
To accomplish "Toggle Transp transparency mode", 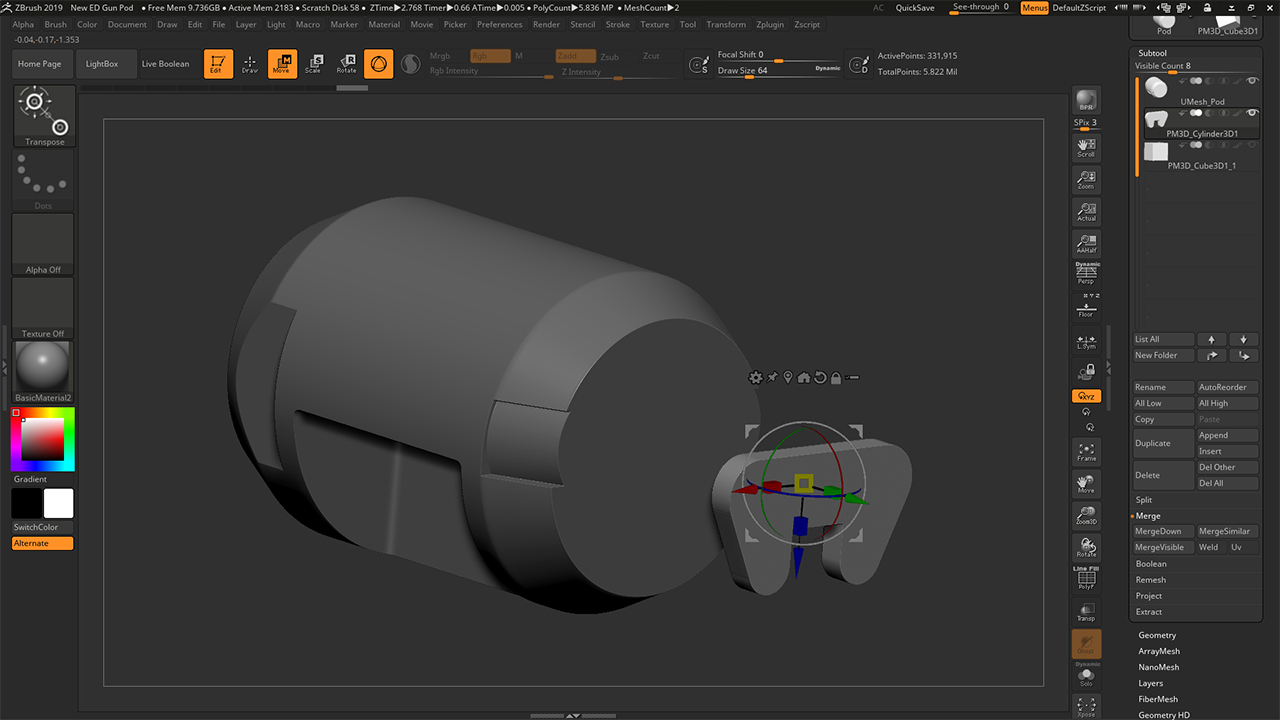I will pyautogui.click(x=1086, y=612).
